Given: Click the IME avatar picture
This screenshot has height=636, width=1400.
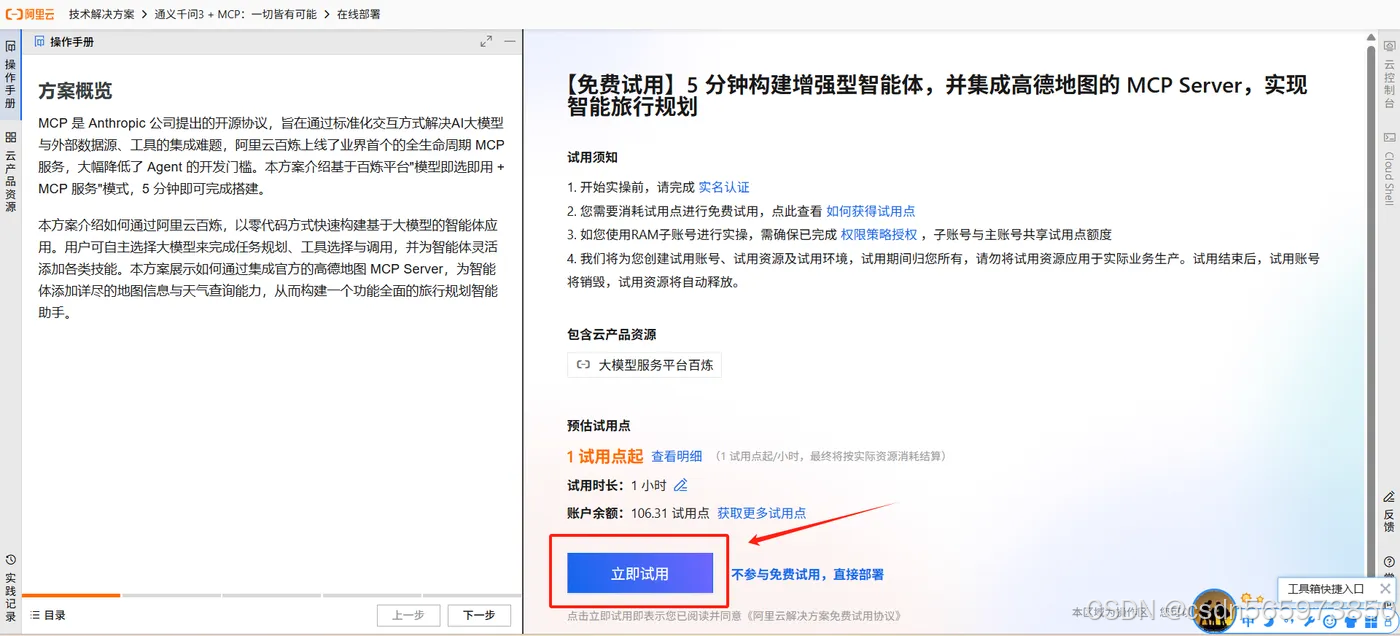Looking at the screenshot, I should [x=1215, y=610].
